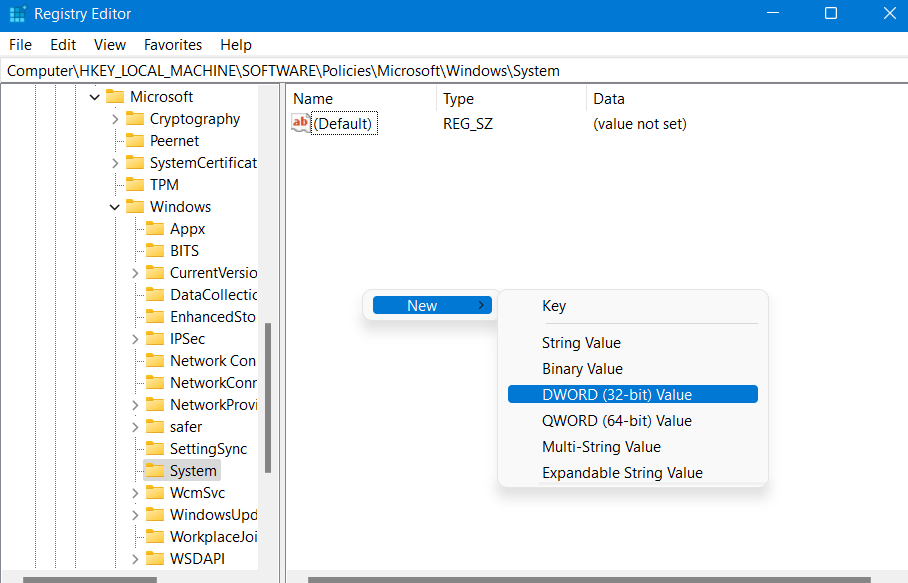Click the (Default) string value icon
Image resolution: width=908 pixels, height=583 pixels.
click(x=301, y=123)
